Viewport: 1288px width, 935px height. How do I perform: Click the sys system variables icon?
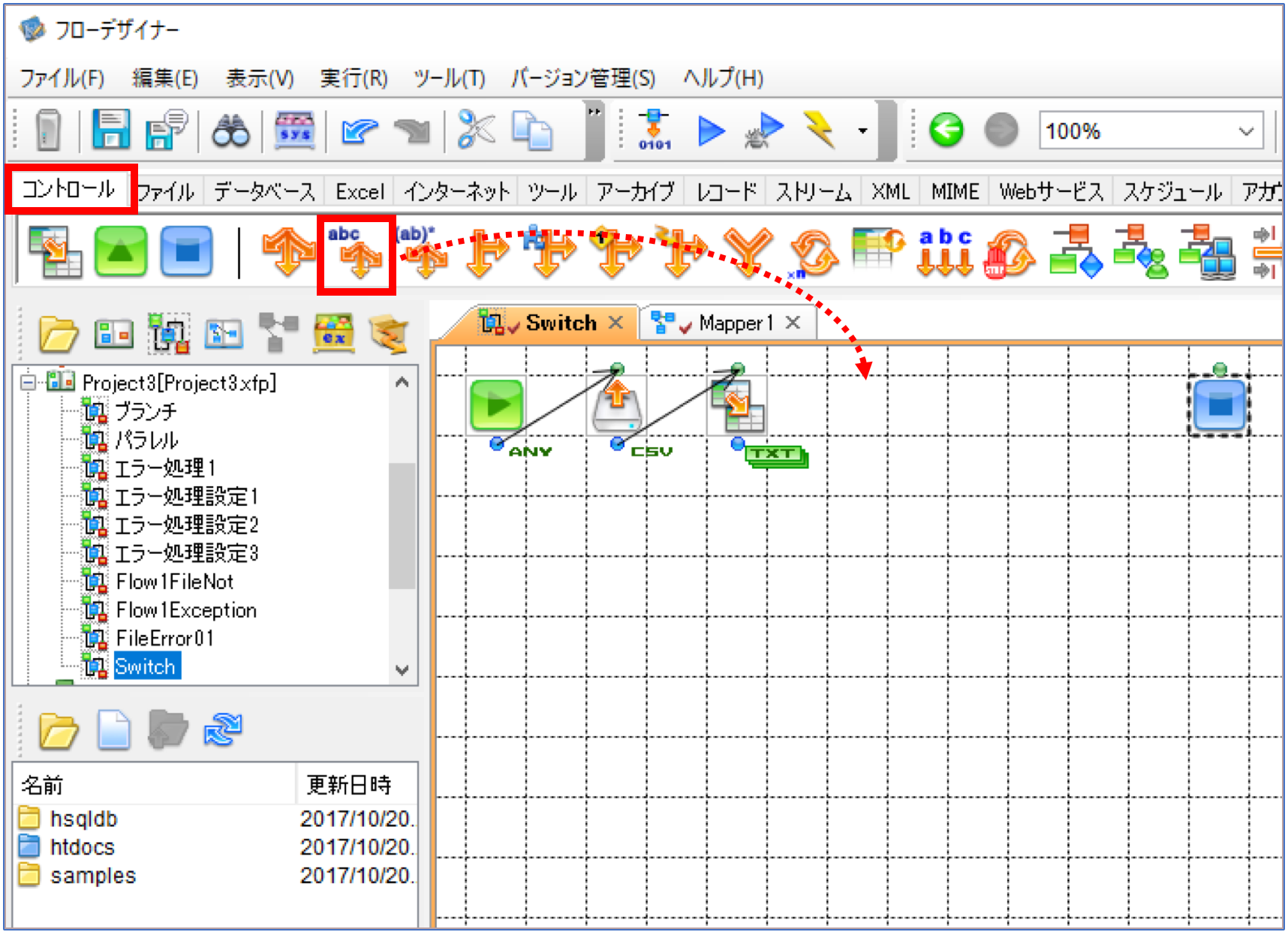295,131
